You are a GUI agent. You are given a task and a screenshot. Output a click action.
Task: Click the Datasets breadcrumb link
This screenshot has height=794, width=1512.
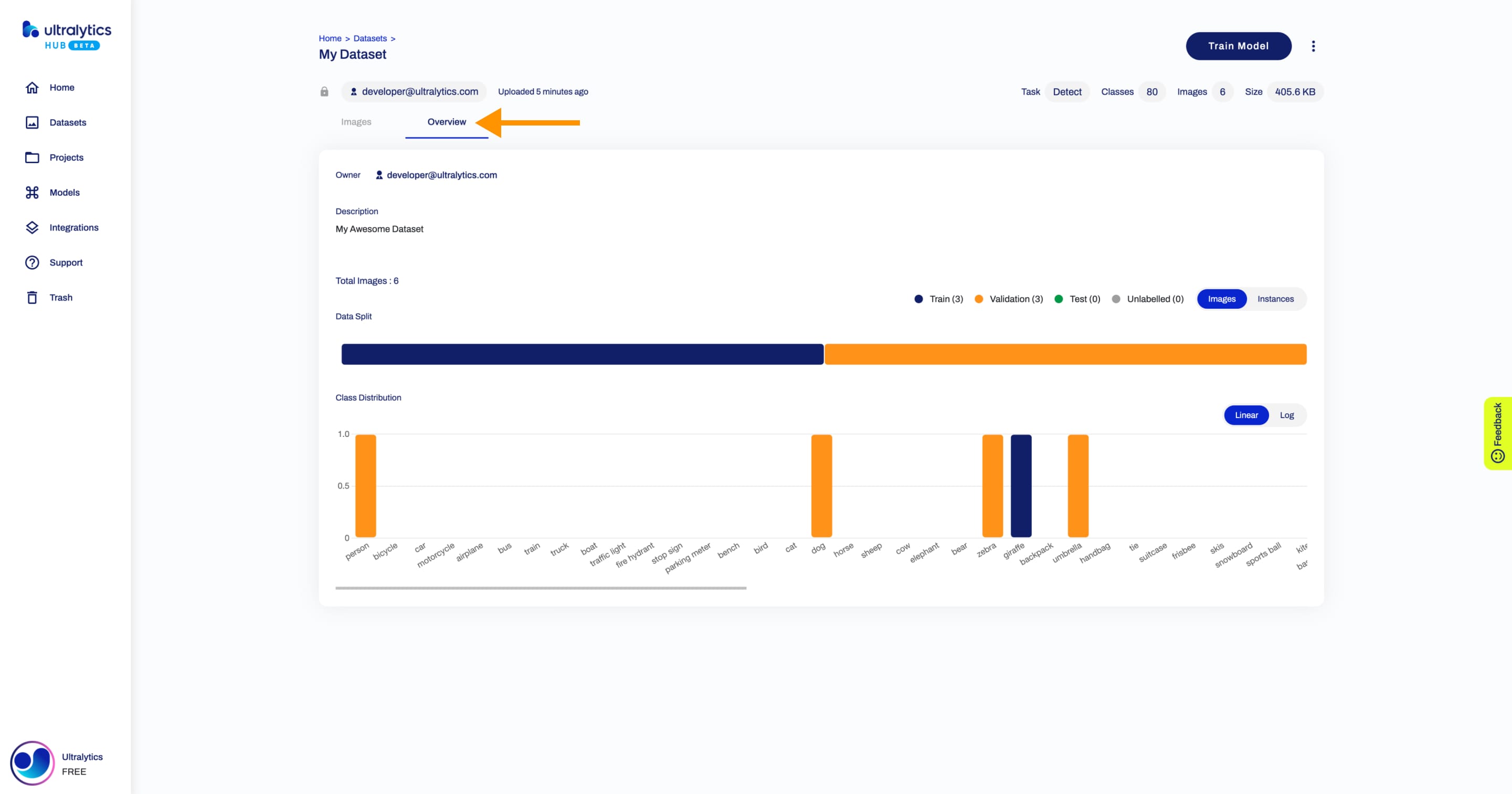pyautogui.click(x=370, y=37)
